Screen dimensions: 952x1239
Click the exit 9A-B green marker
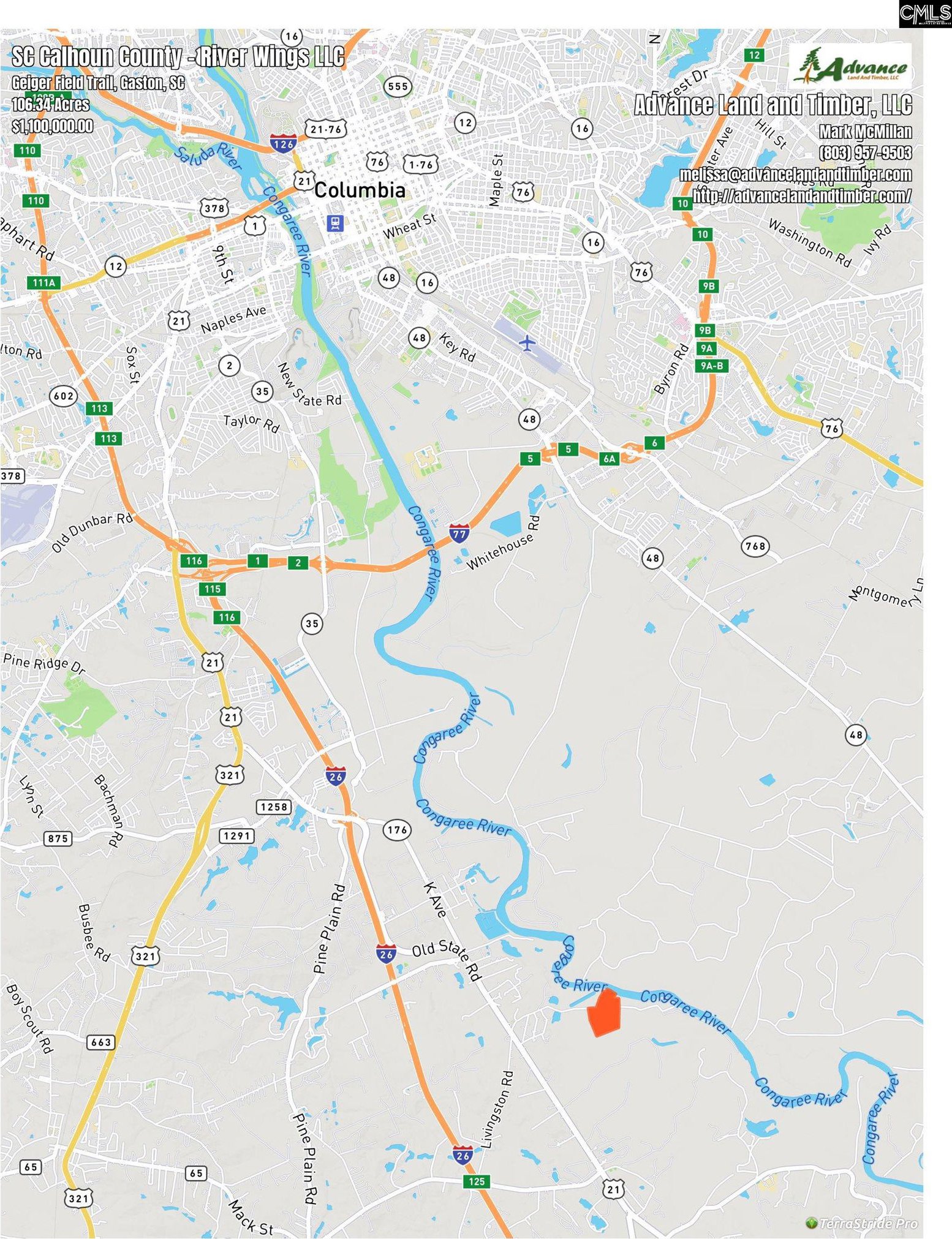click(711, 366)
